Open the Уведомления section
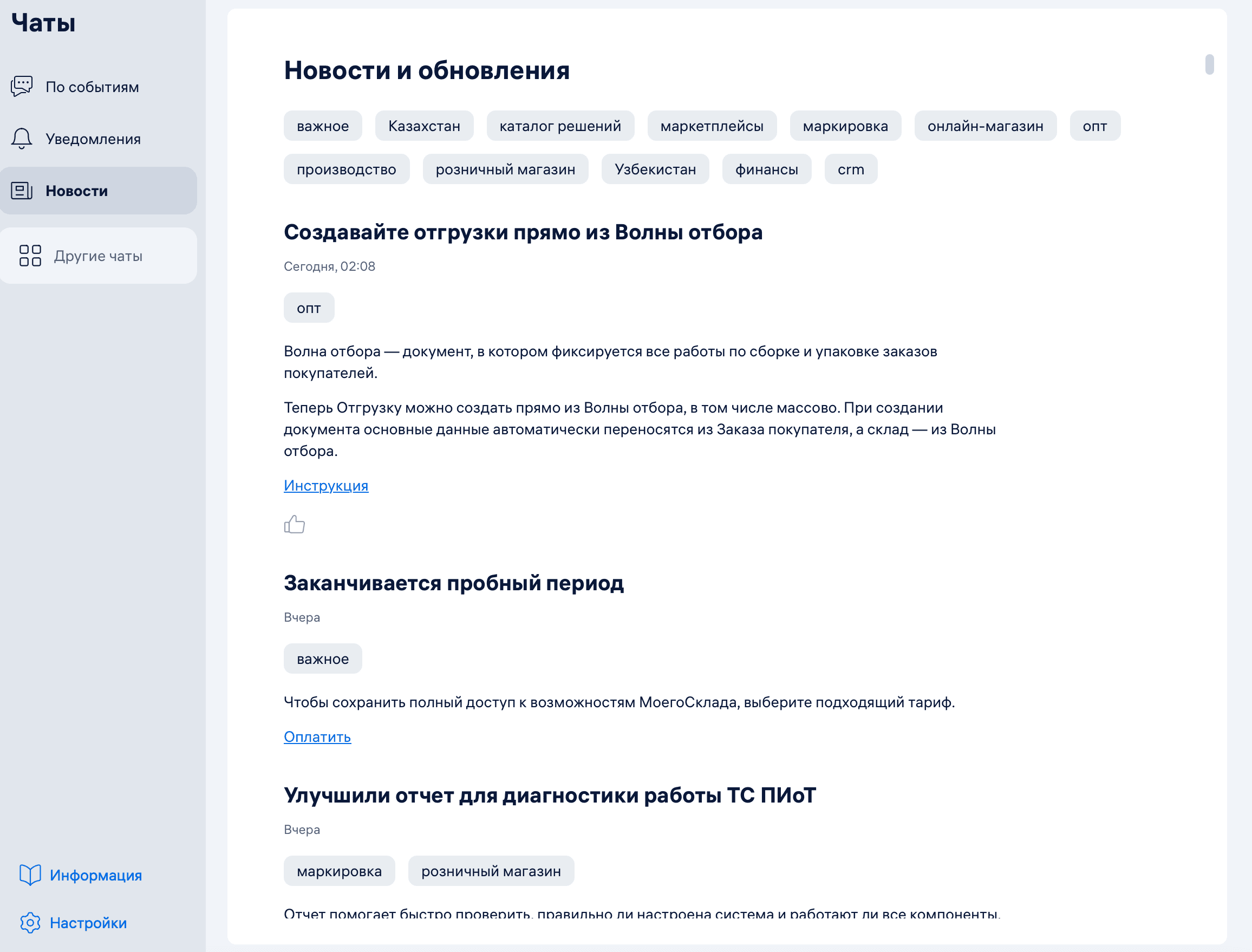 [99, 139]
